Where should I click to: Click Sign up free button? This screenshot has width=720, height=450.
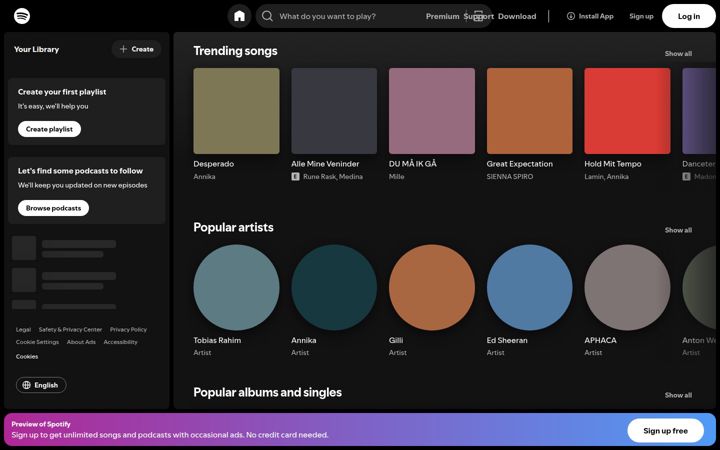665,431
